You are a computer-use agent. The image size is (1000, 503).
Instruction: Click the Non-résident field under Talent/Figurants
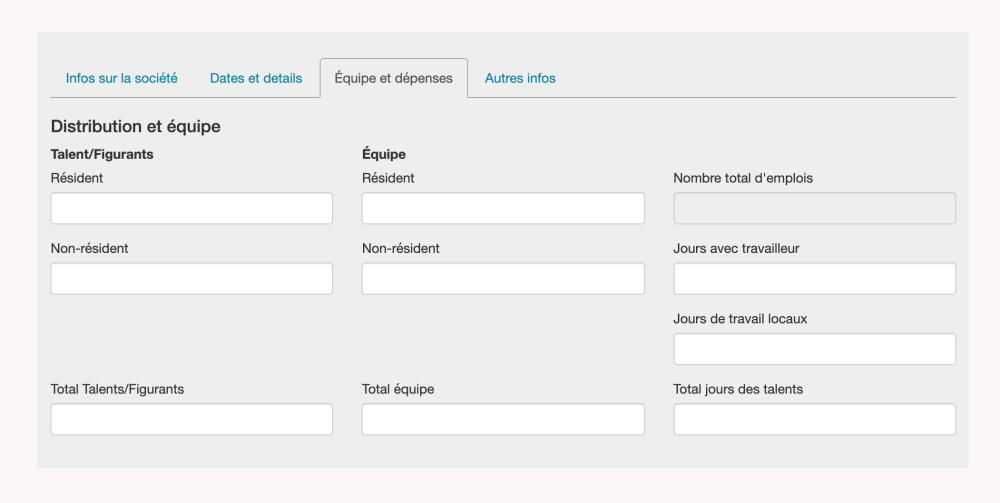[191, 279]
